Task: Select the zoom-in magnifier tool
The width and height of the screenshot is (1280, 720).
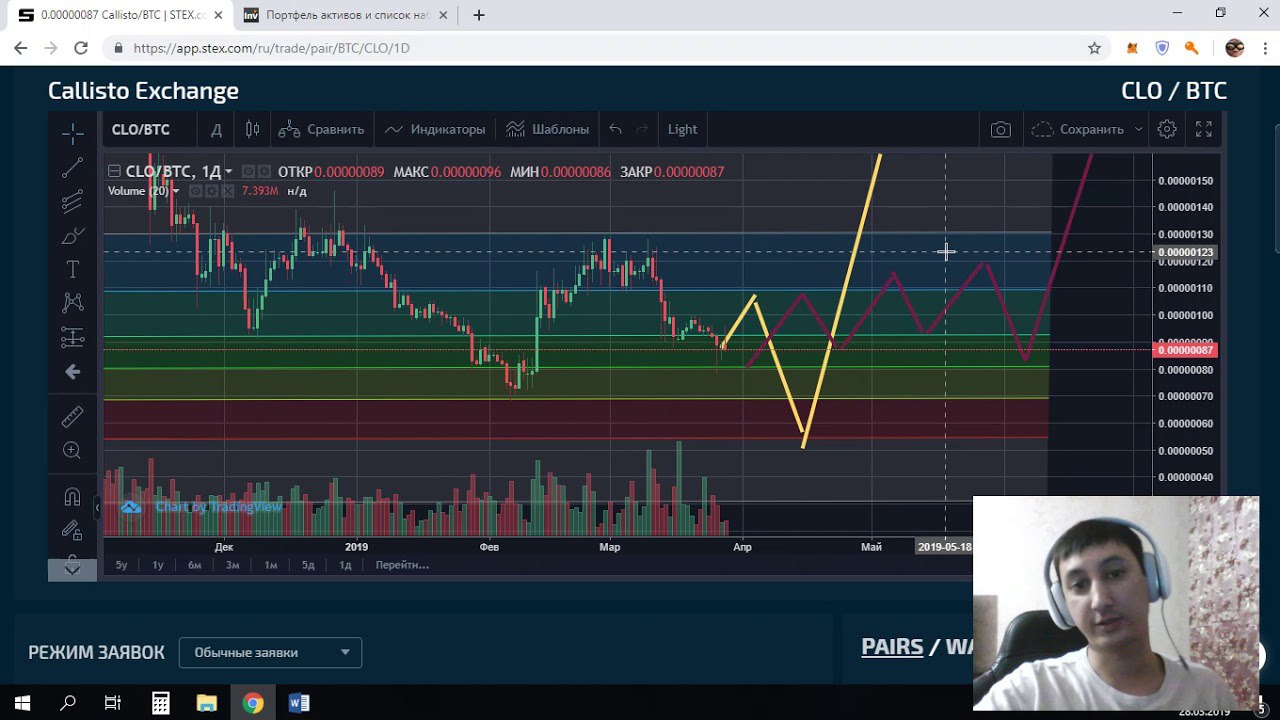Action: [72, 451]
